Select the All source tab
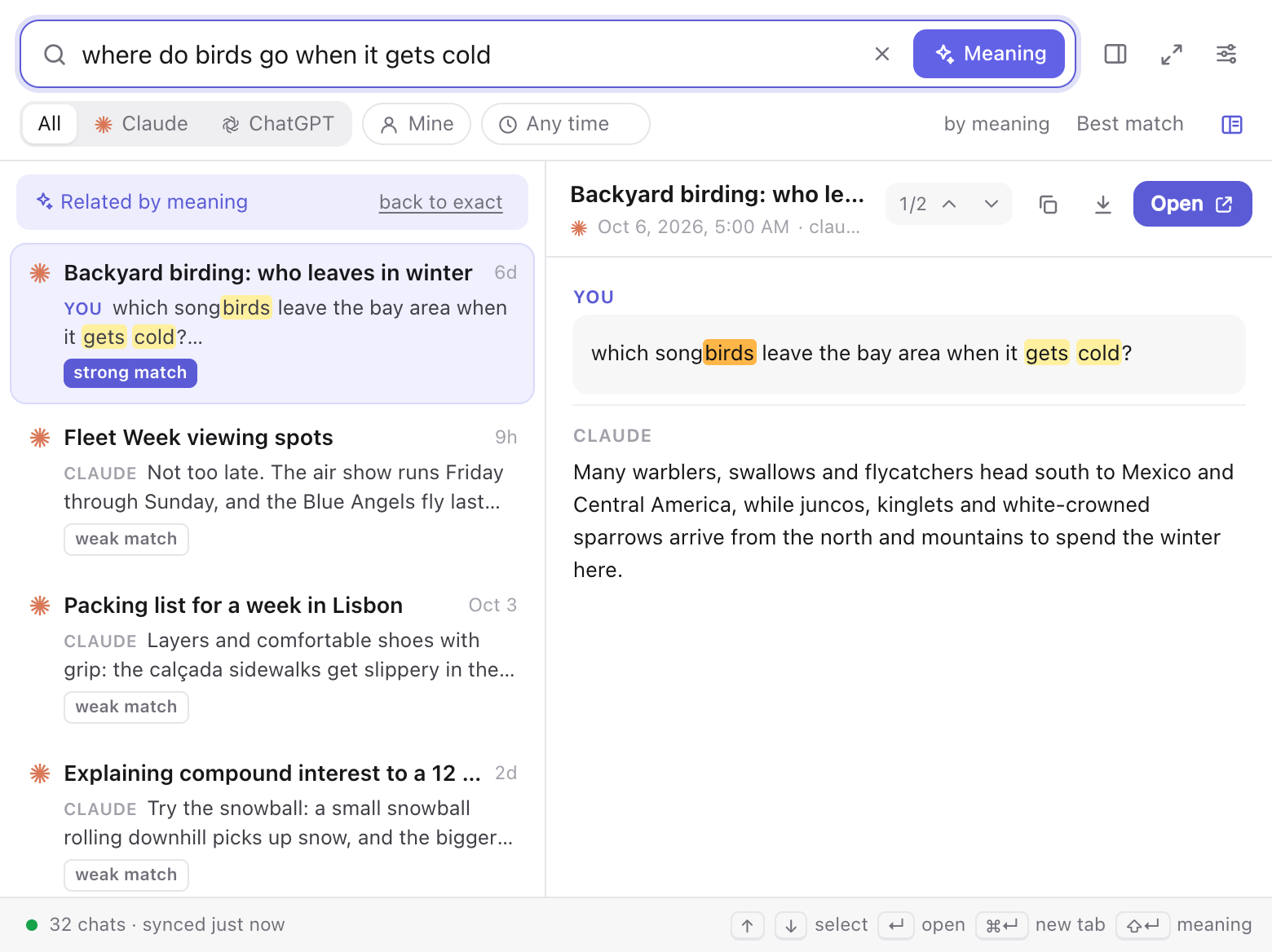 pyautogui.click(x=50, y=124)
